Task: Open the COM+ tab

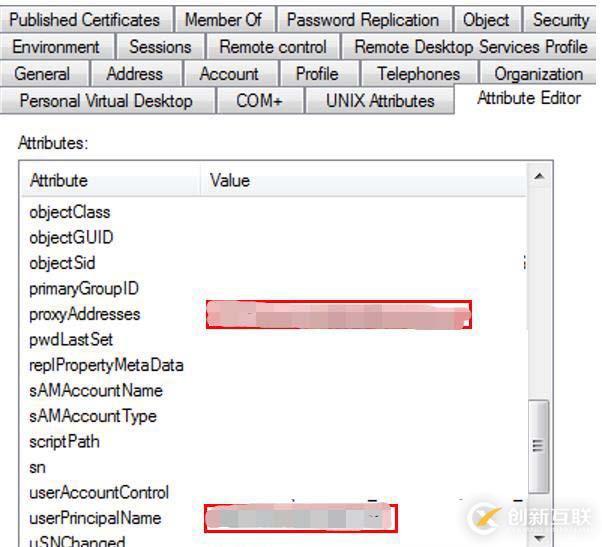Action: (260, 101)
